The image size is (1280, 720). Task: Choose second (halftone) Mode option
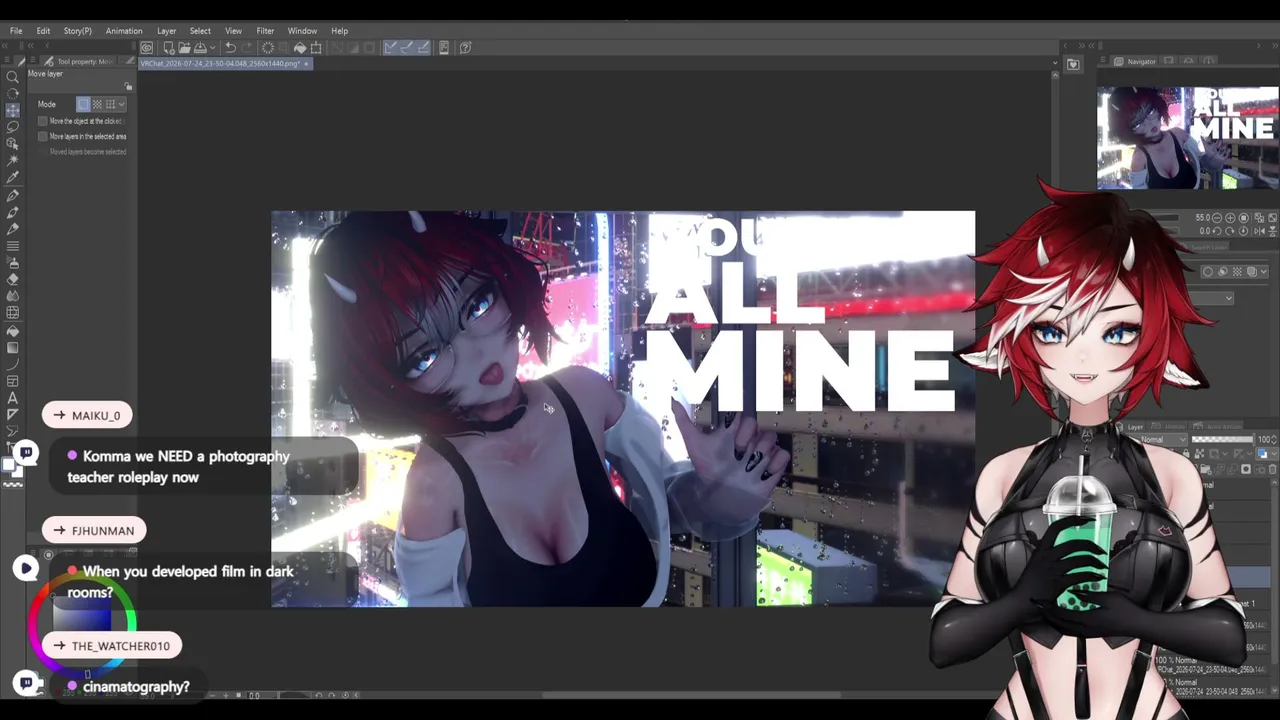coord(97,104)
